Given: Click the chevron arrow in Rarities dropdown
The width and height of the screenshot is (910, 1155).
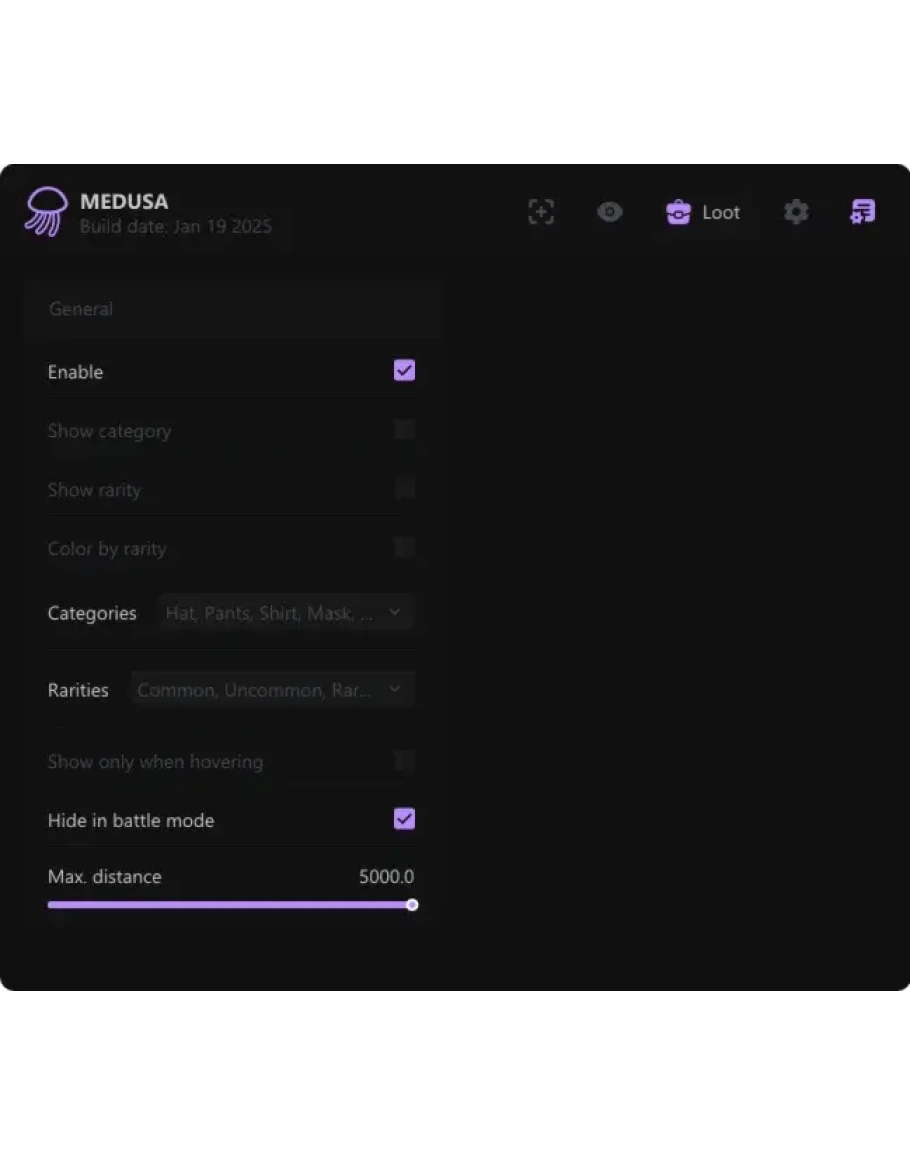Looking at the screenshot, I should (x=395, y=689).
